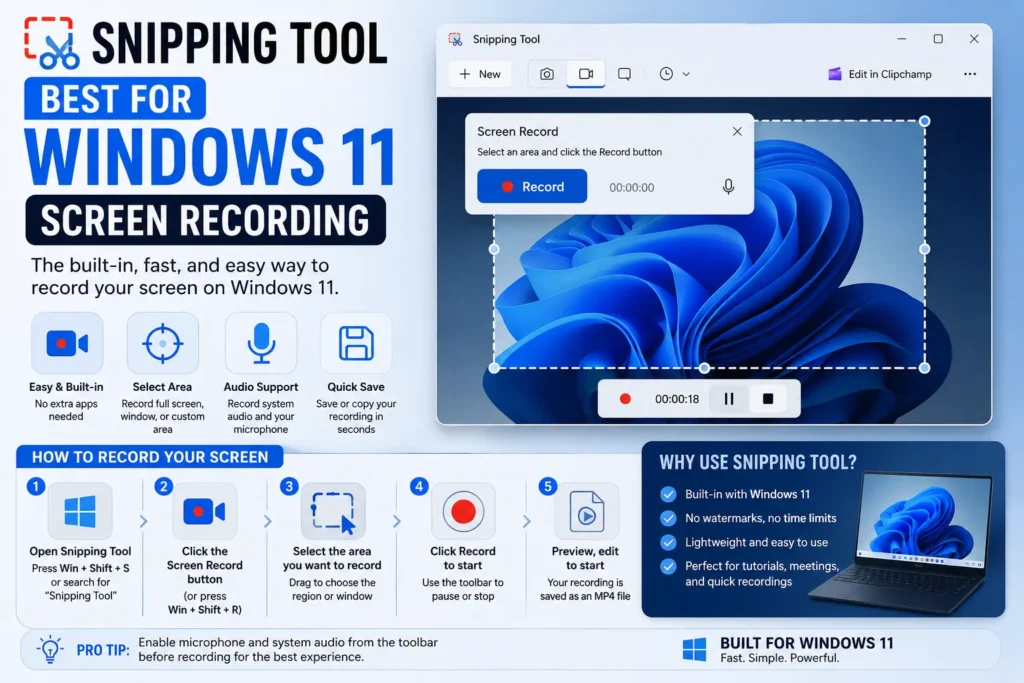1024x683 pixels.
Task: Click the Quick Save label
Action: [356, 387]
